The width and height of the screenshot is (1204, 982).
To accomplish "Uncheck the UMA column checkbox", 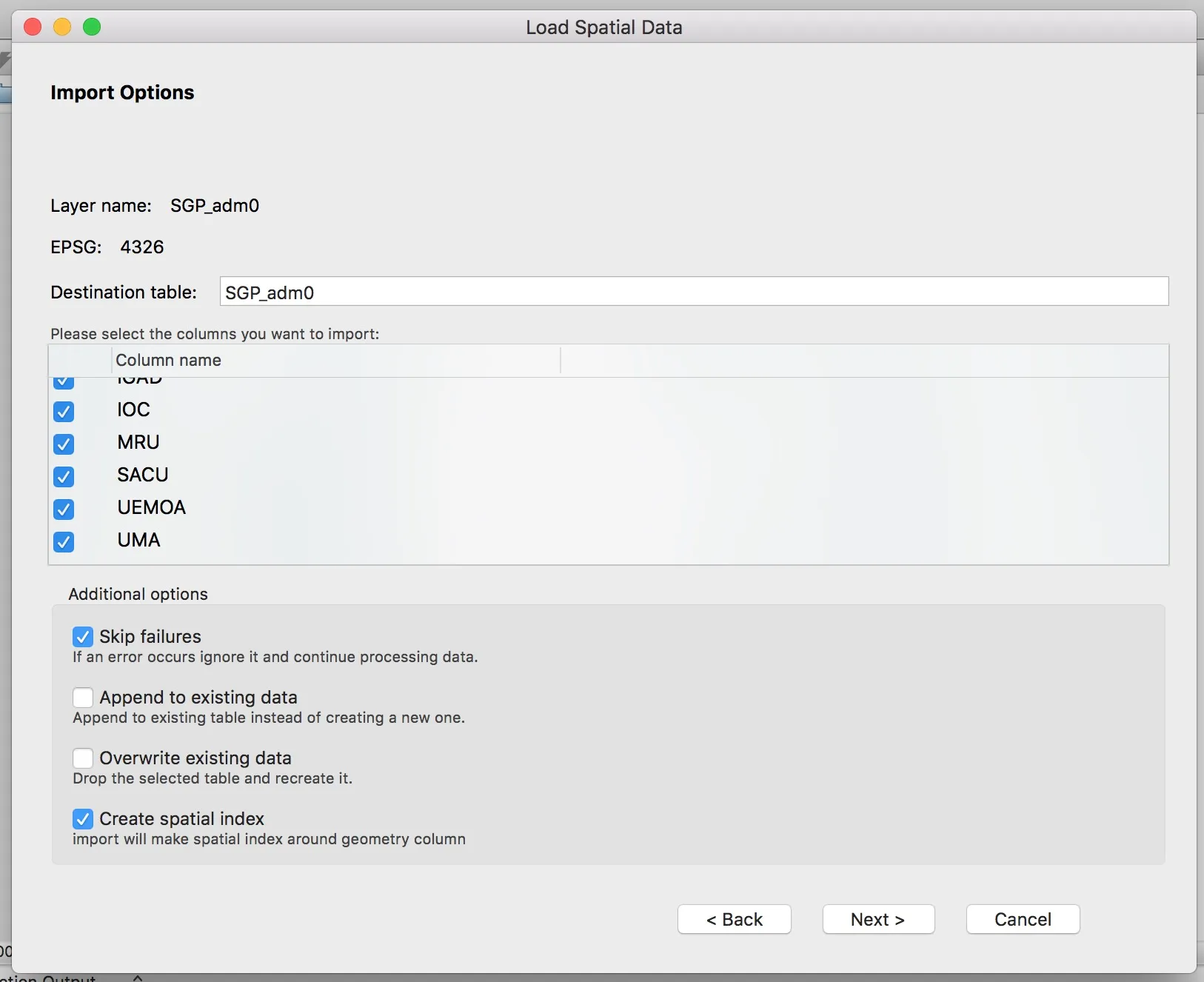I will point(64,541).
